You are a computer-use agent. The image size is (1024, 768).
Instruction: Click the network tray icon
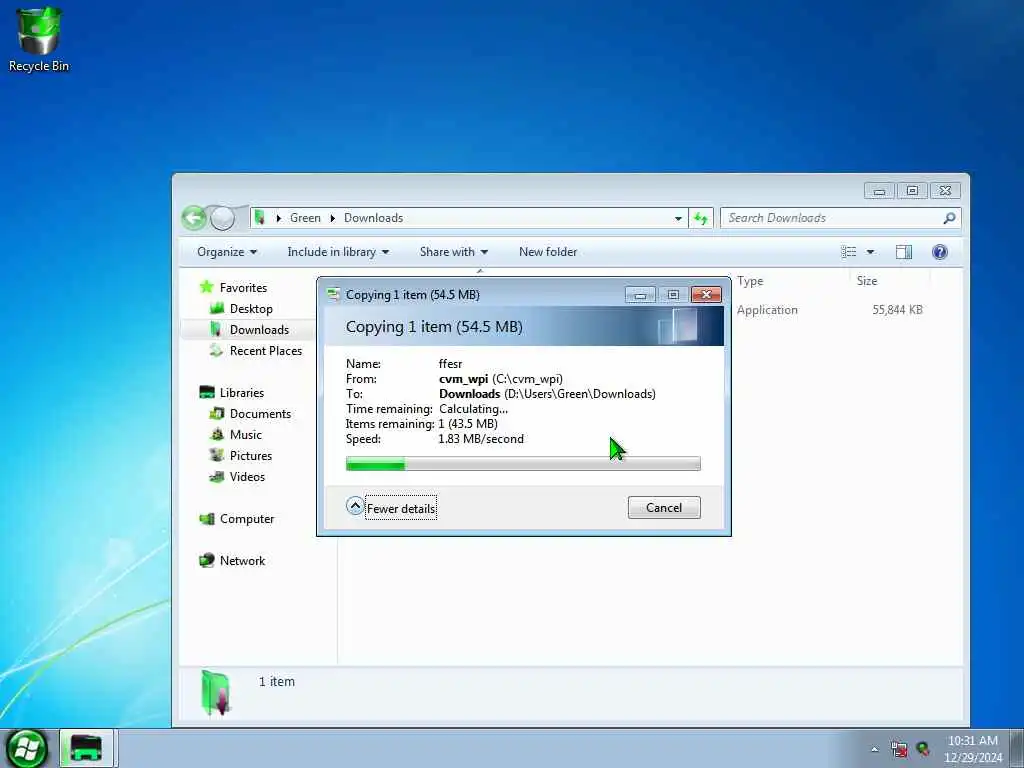click(x=899, y=750)
